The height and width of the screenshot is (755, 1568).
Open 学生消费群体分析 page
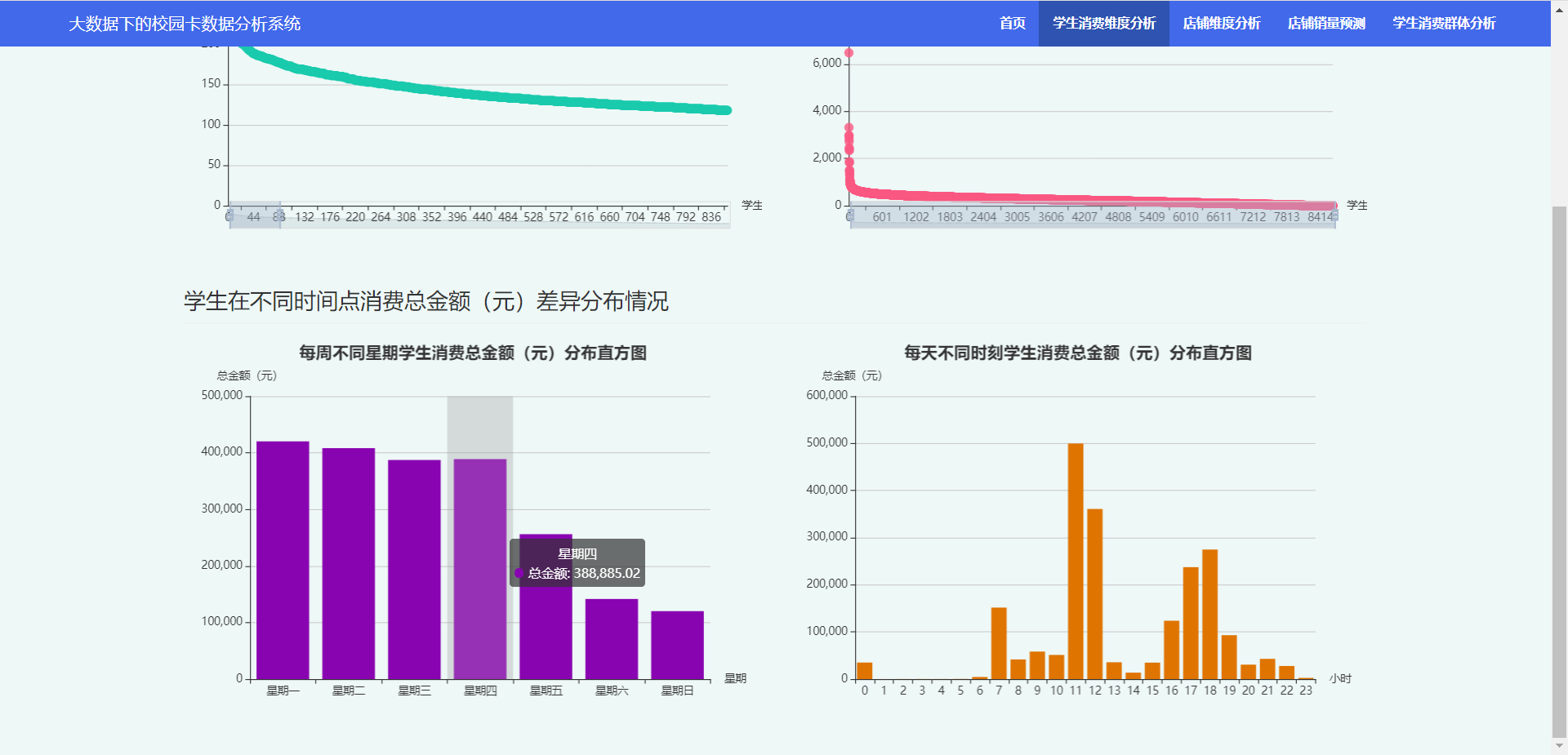(x=1444, y=23)
